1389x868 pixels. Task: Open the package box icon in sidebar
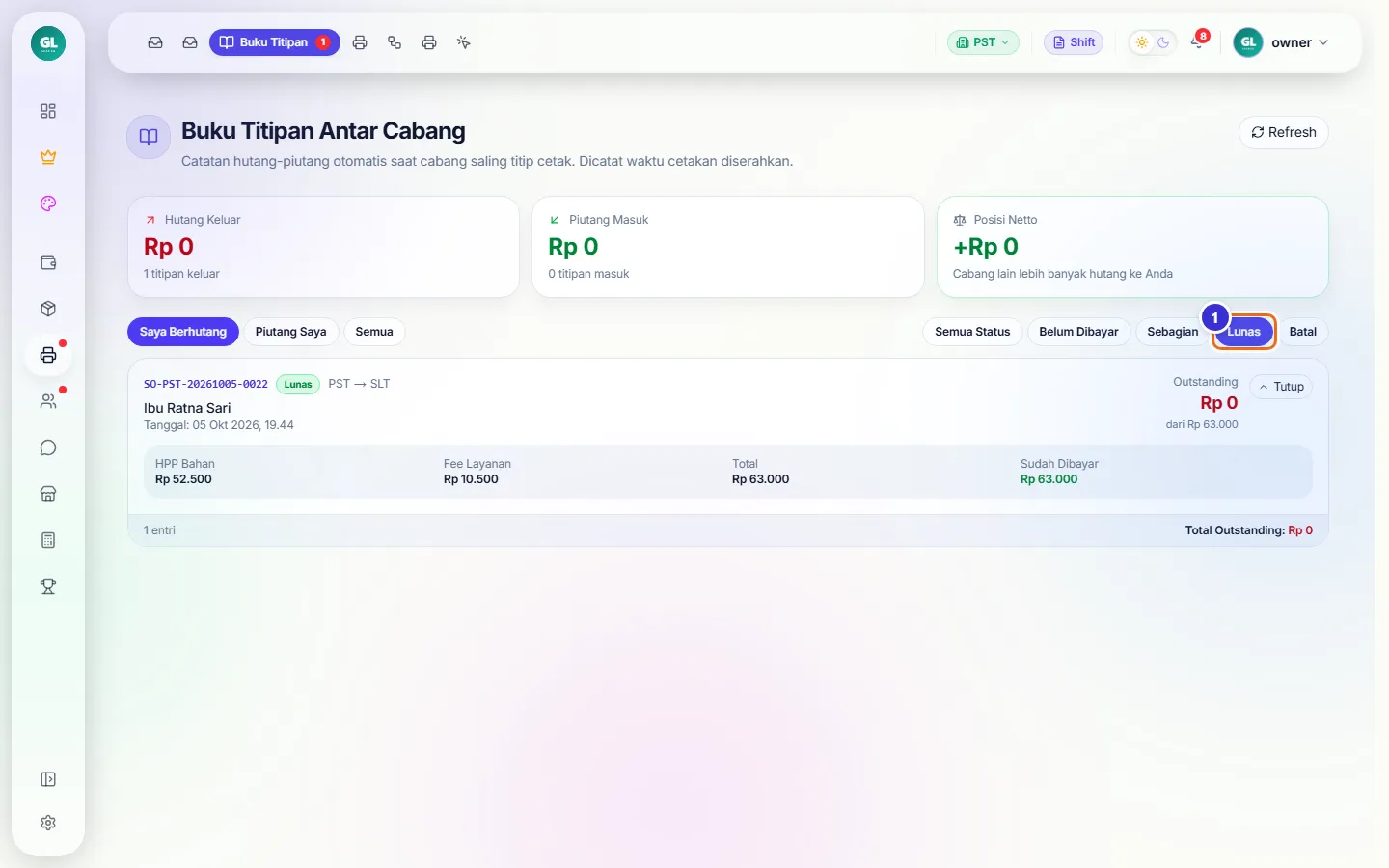tap(48, 309)
